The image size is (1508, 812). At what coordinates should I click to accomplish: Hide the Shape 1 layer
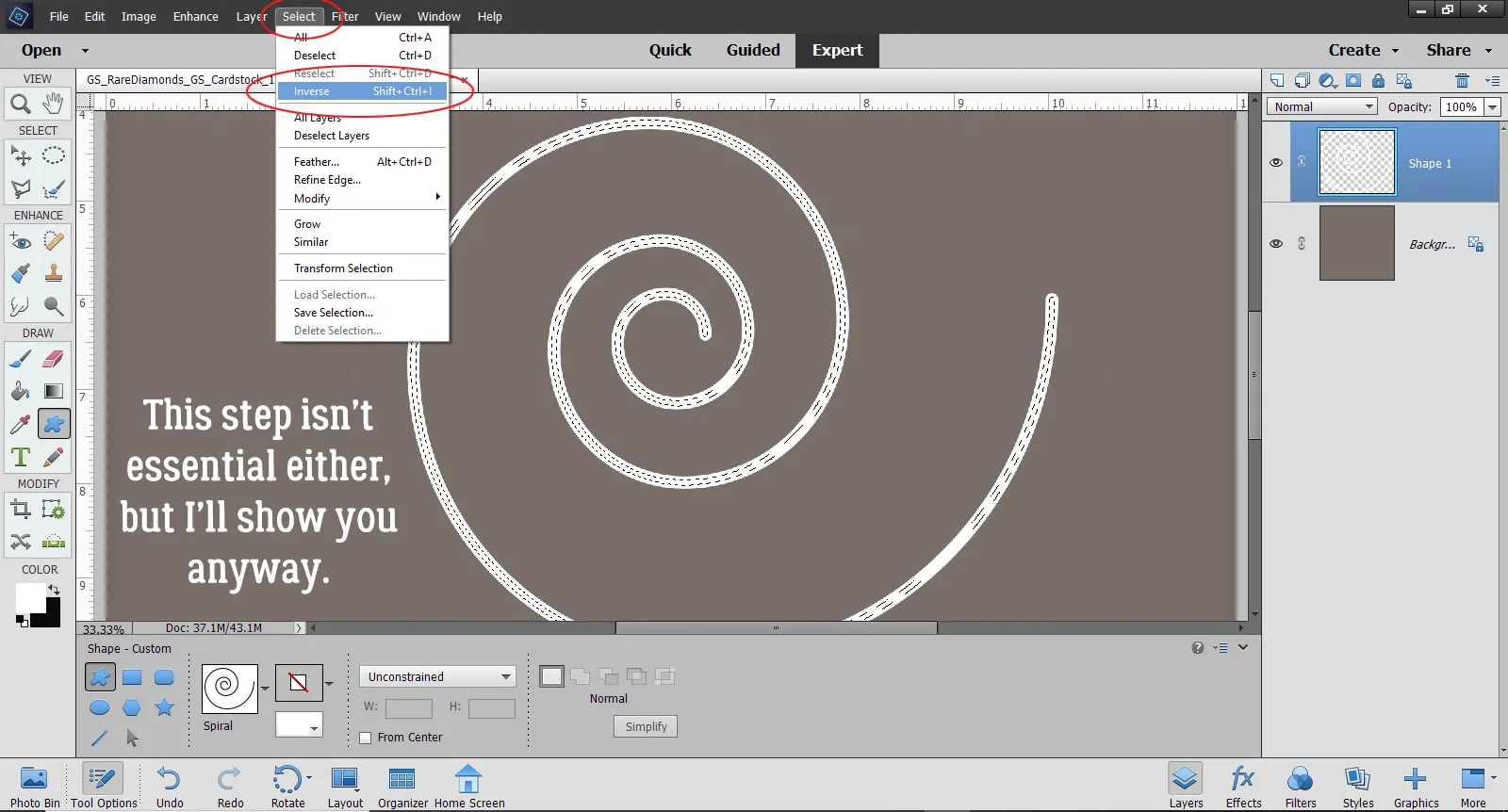(1276, 163)
